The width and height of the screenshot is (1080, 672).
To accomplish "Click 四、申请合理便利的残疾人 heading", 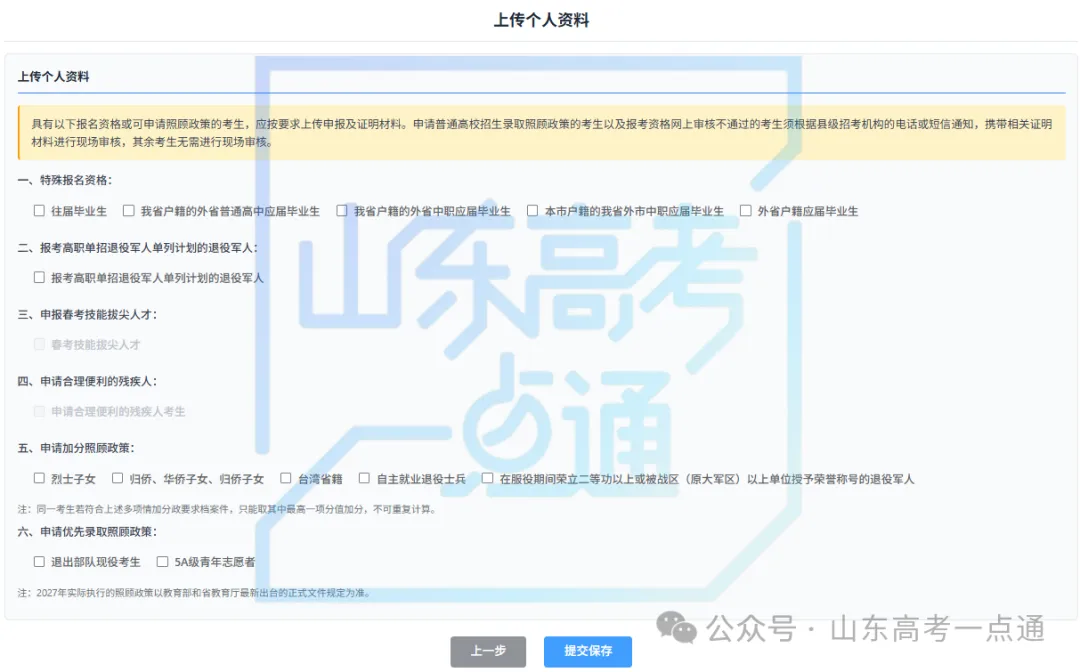I will point(87,381).
